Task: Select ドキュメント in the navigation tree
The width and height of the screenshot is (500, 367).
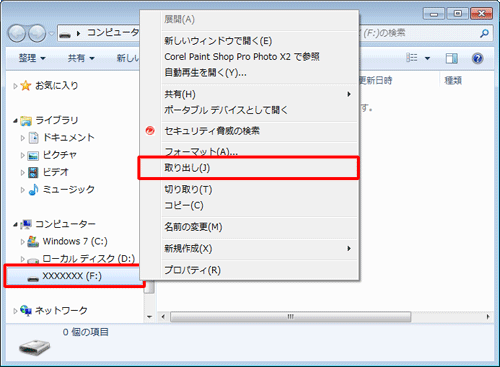Action: [68, 138]
